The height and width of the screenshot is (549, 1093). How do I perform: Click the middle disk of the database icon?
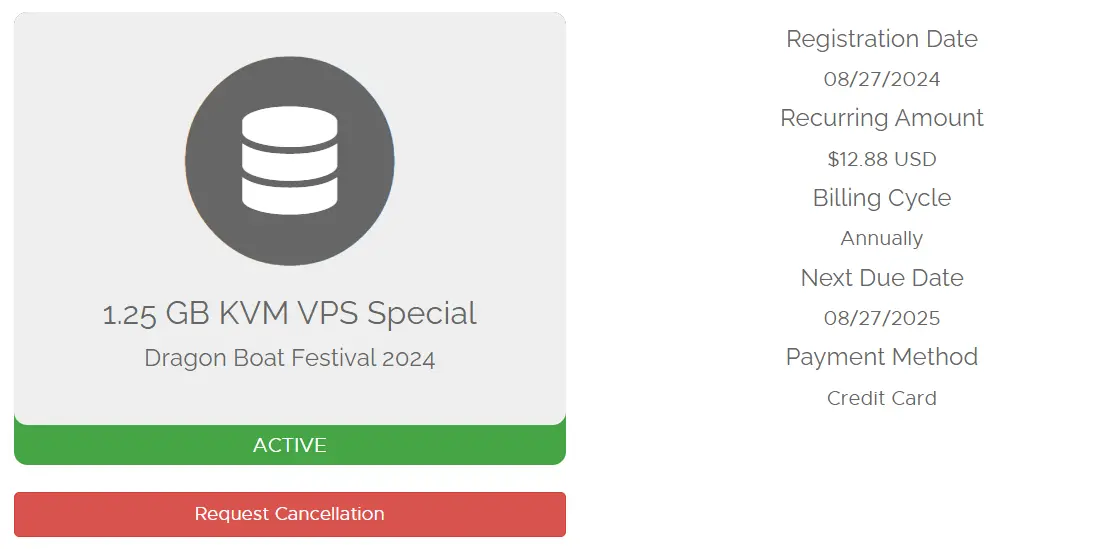[x=289, y=164]
